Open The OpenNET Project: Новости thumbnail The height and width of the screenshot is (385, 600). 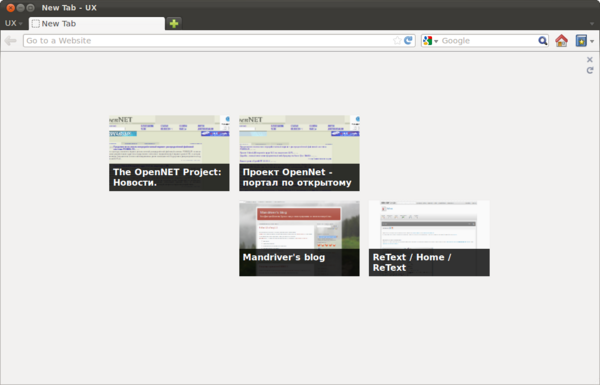pos(169,153)
